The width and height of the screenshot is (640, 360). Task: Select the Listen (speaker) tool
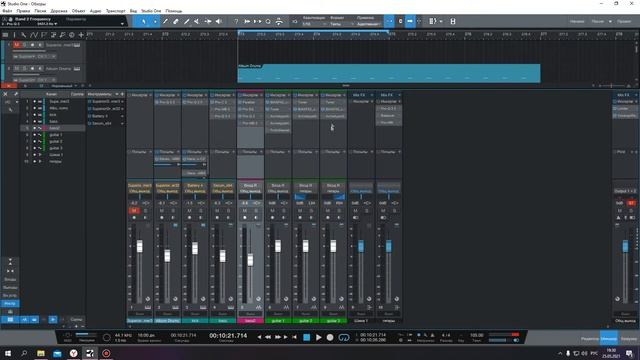click(x=218, y=21)
